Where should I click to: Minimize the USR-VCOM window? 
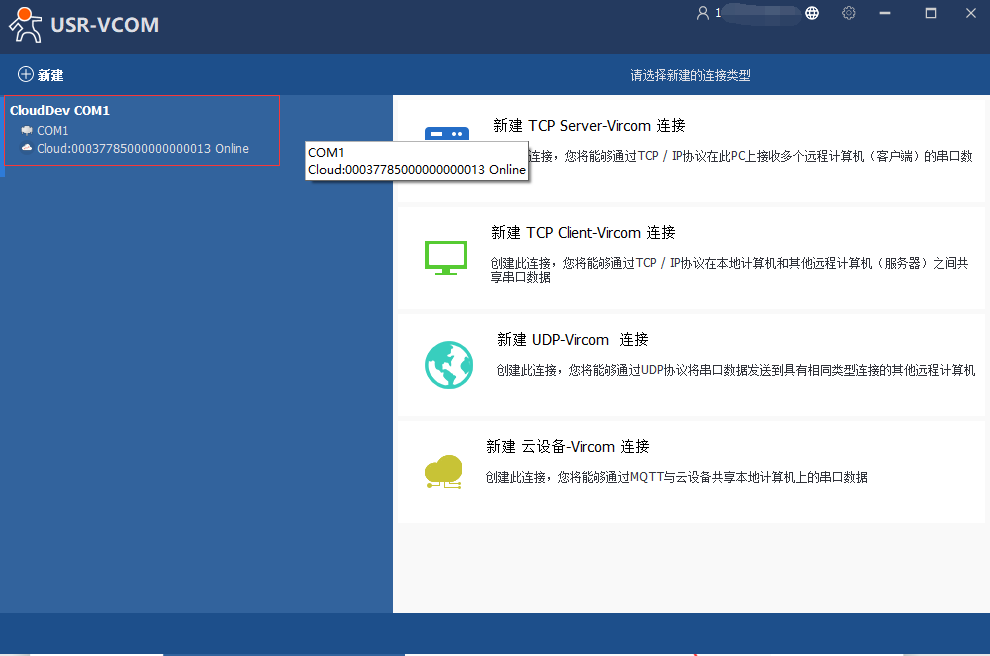point(885,13)
